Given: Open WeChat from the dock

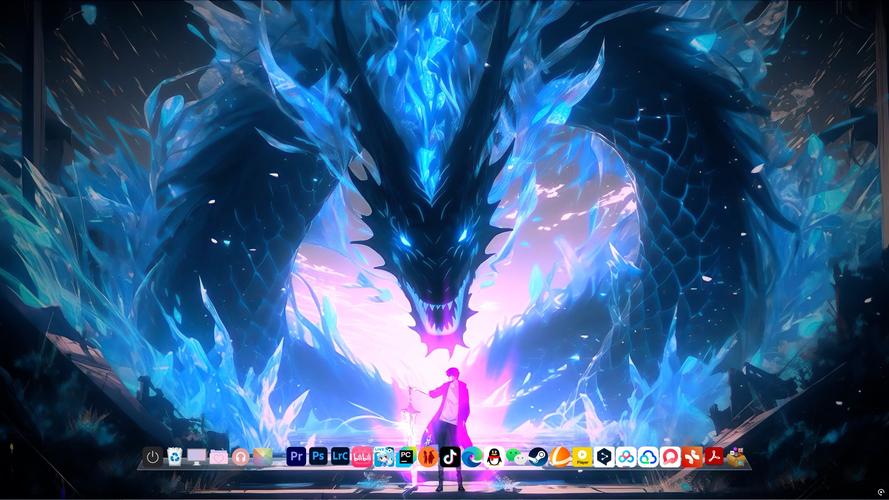Looking at the screenshot, I should pyautogui.click(x=515, y=456).
